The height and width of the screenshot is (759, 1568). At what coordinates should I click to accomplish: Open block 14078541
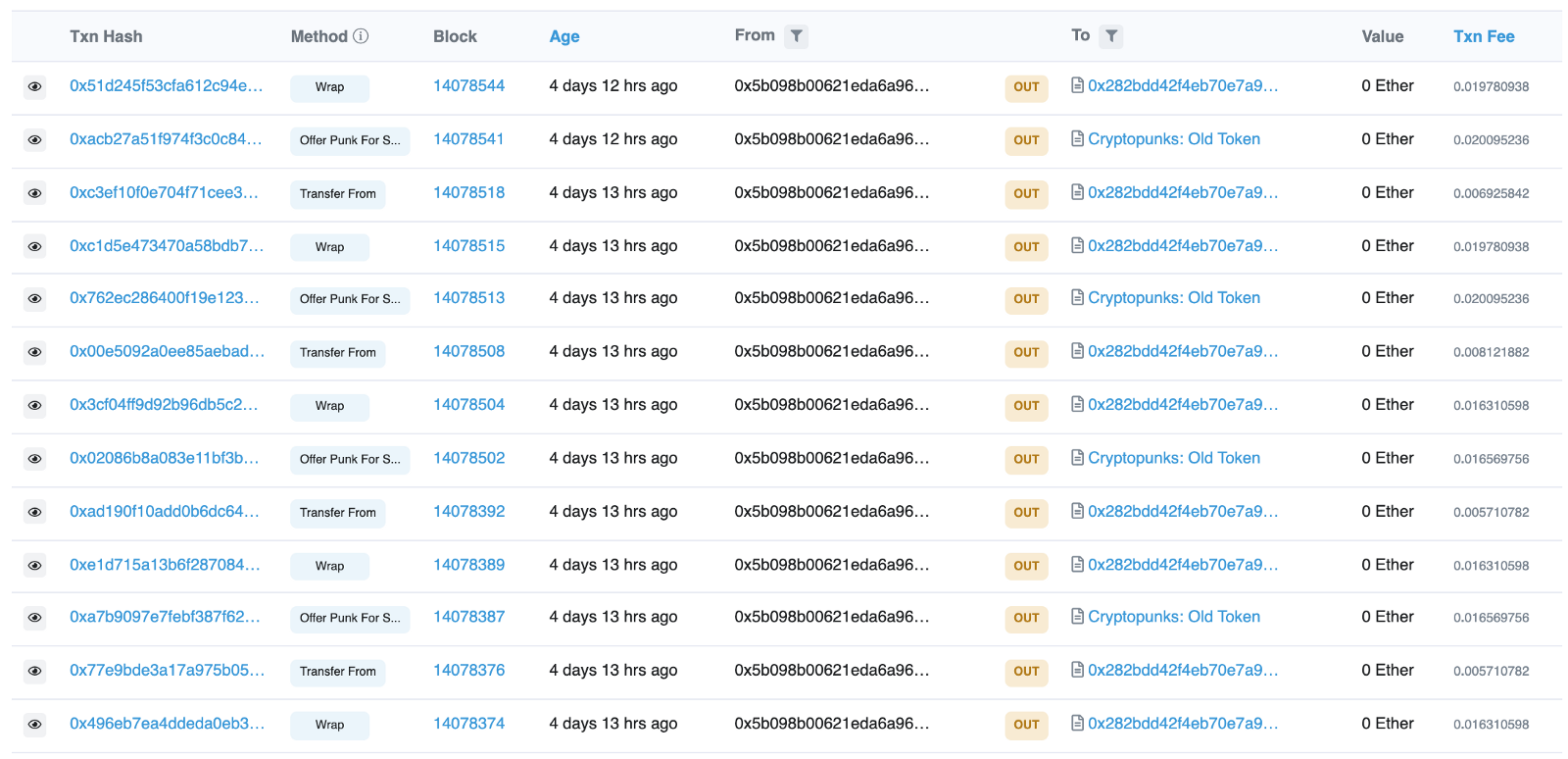[468, 138]
